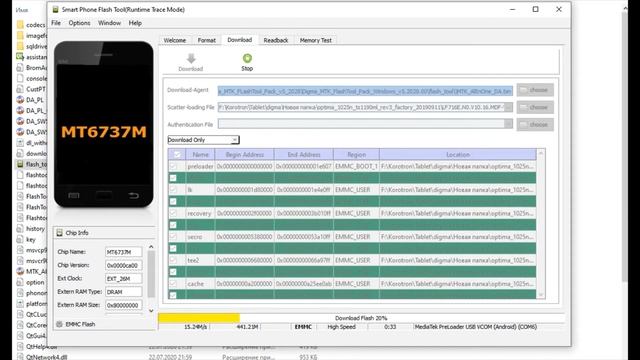Click the Chip Name field showing MT6737M

click(x=123, y=252)
